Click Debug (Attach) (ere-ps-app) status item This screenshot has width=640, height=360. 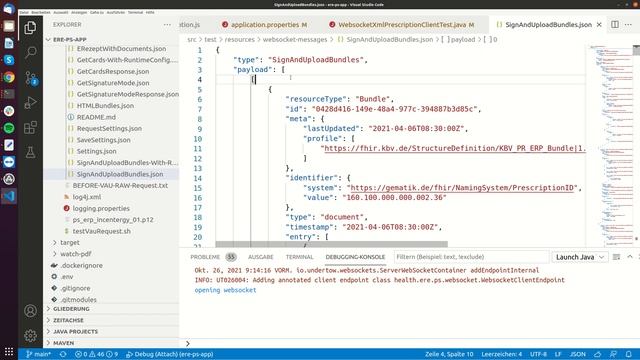coord(169,354)
